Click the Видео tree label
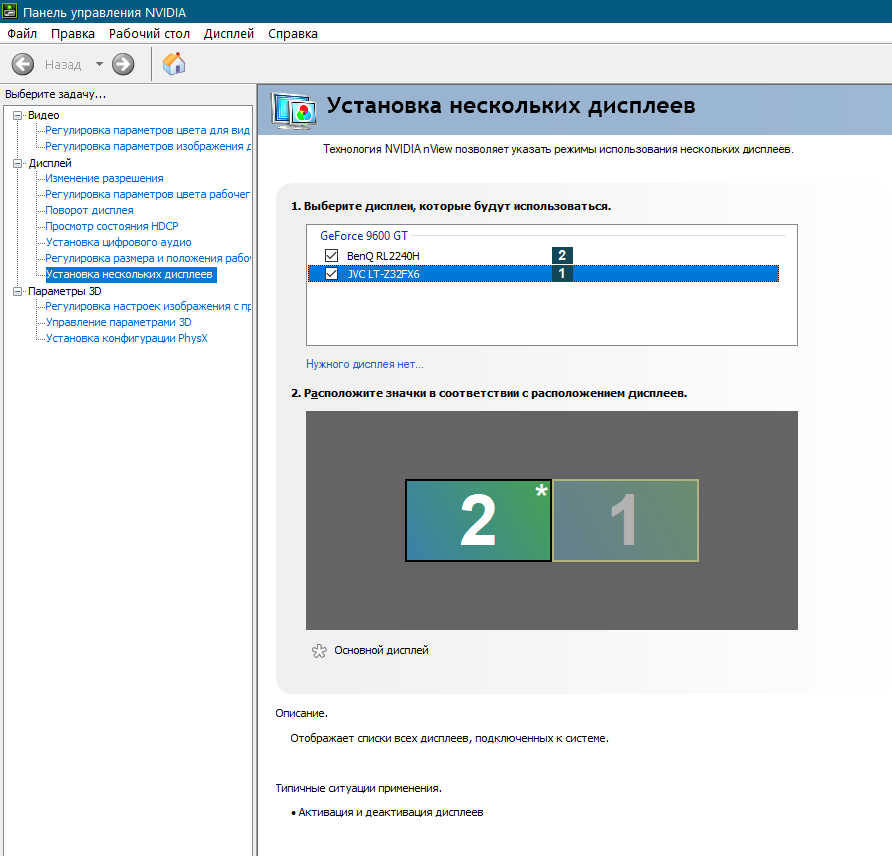The image size is (892, 856). [x=44, y=115]
